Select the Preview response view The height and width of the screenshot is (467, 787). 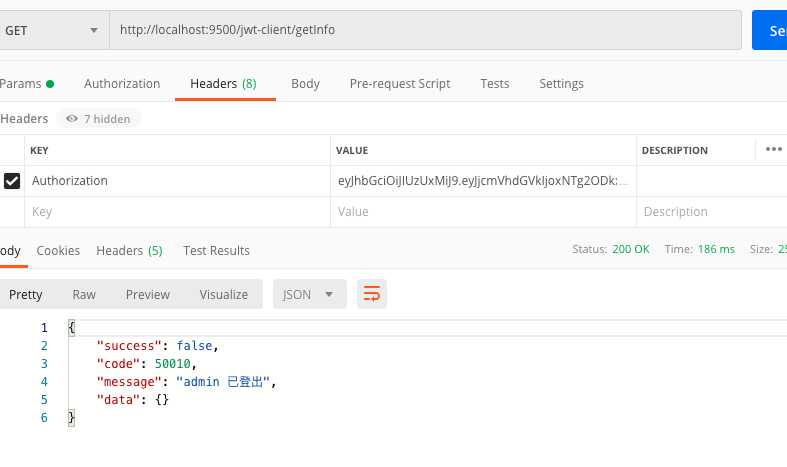pyautogui.click(x=147, y=294)
